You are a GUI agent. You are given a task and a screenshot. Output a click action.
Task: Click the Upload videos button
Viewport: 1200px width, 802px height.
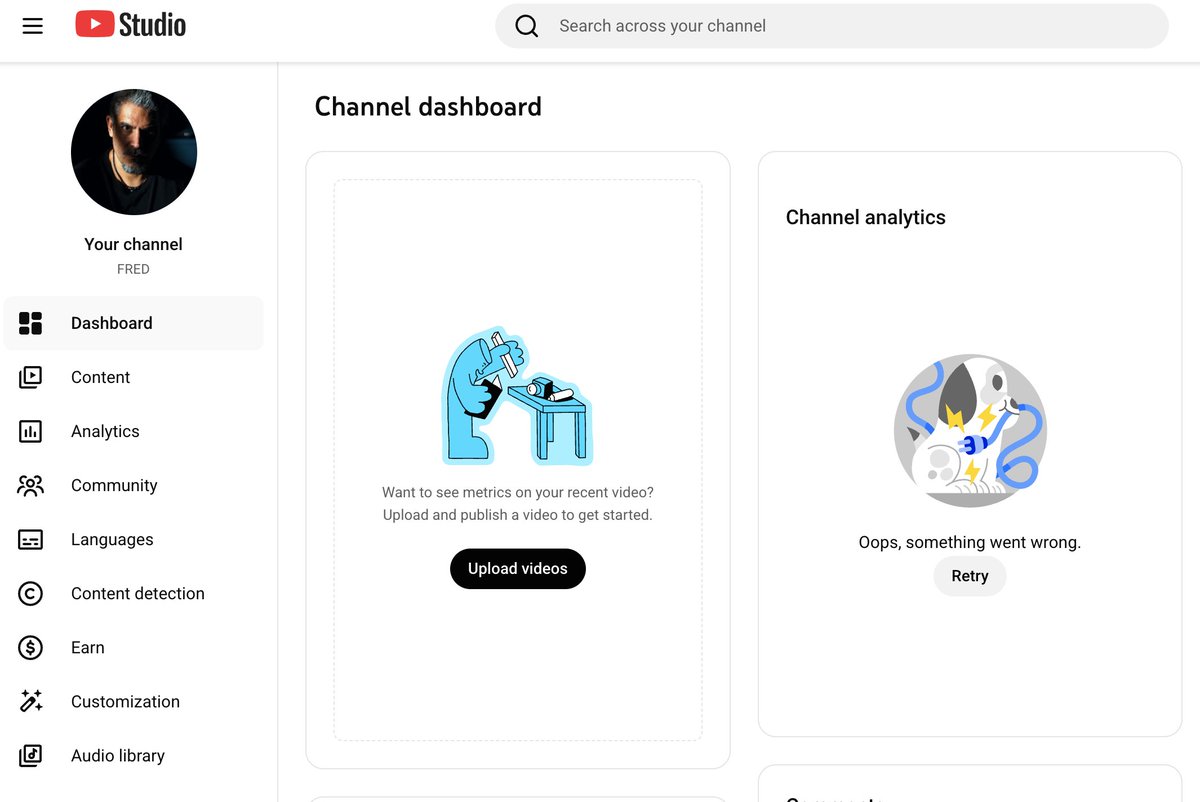click(518, 568)
